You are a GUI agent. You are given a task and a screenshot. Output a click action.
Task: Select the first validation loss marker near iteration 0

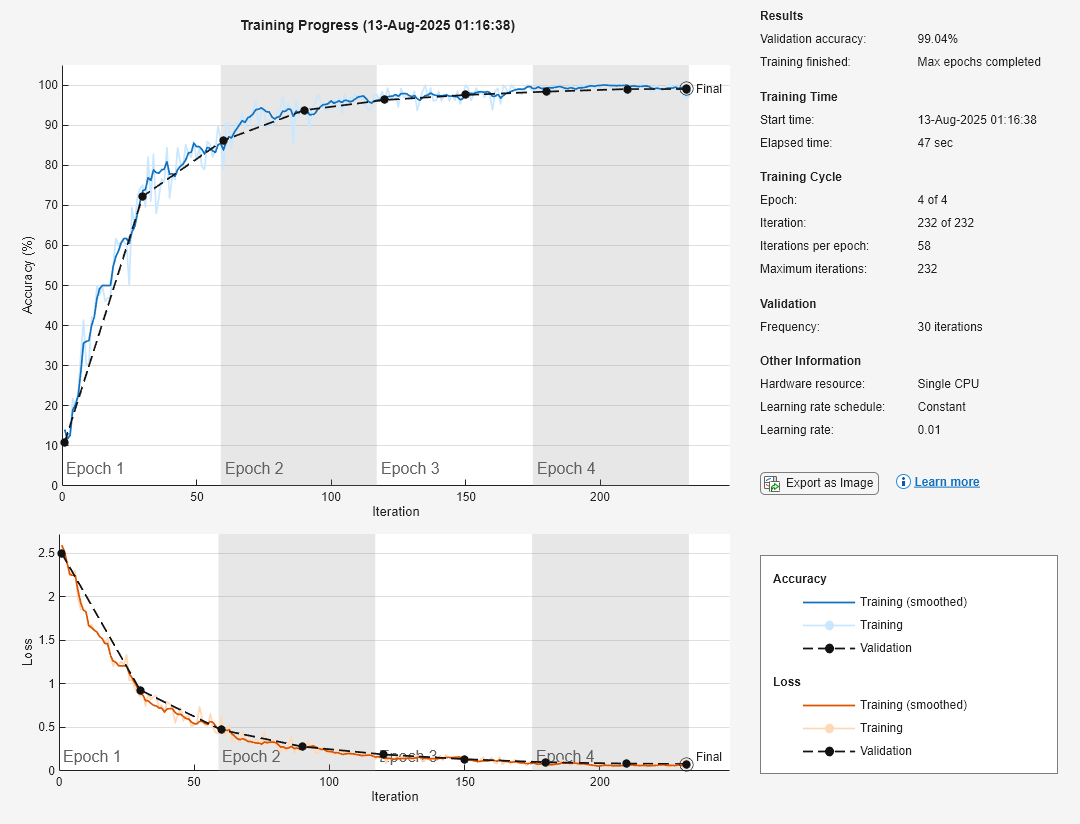point(62,555)
